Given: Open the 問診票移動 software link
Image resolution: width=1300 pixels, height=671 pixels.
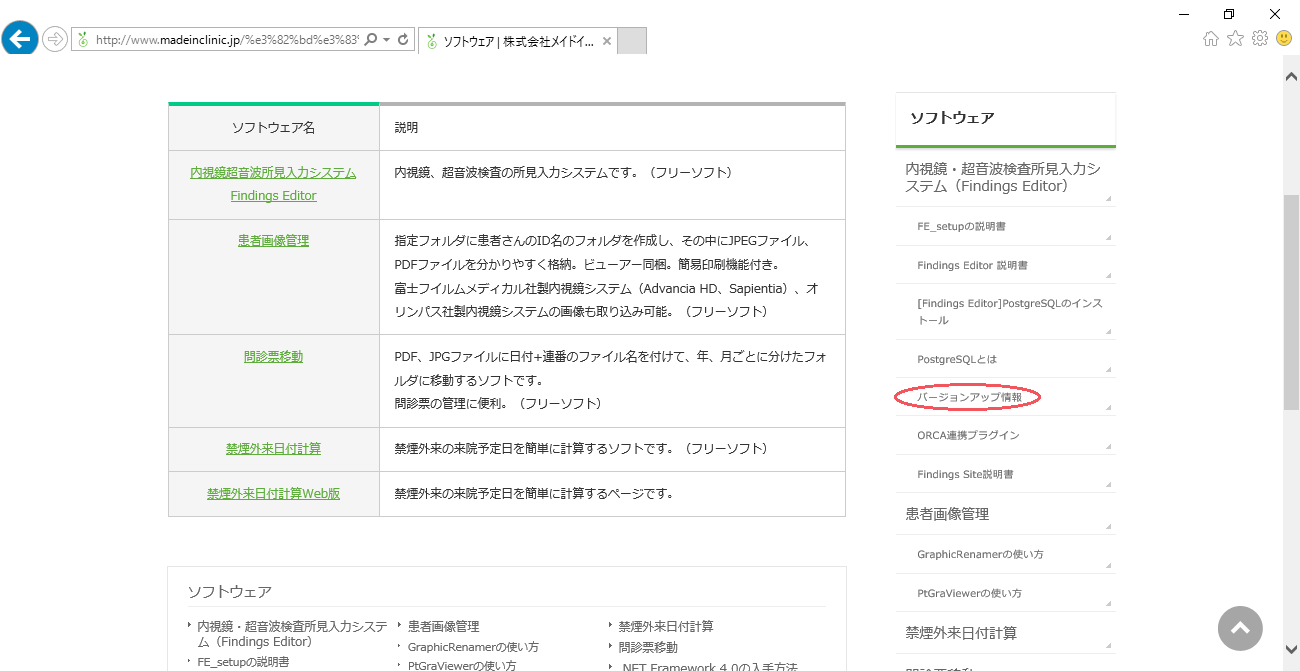Looking at the screenshot, I should (x=273, y=356).
